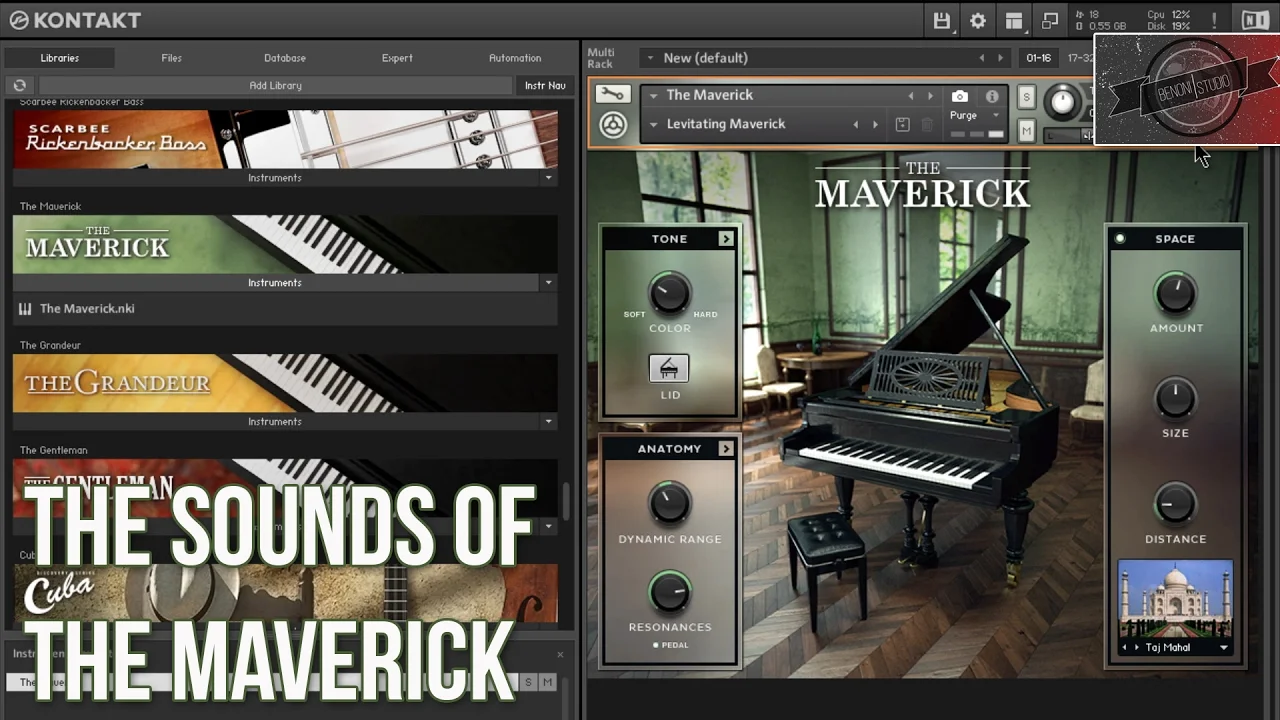The height and width of the screenshot is (720, 1280).
Task: Click the save disk icon in top bar
Action: pos(941,20)
